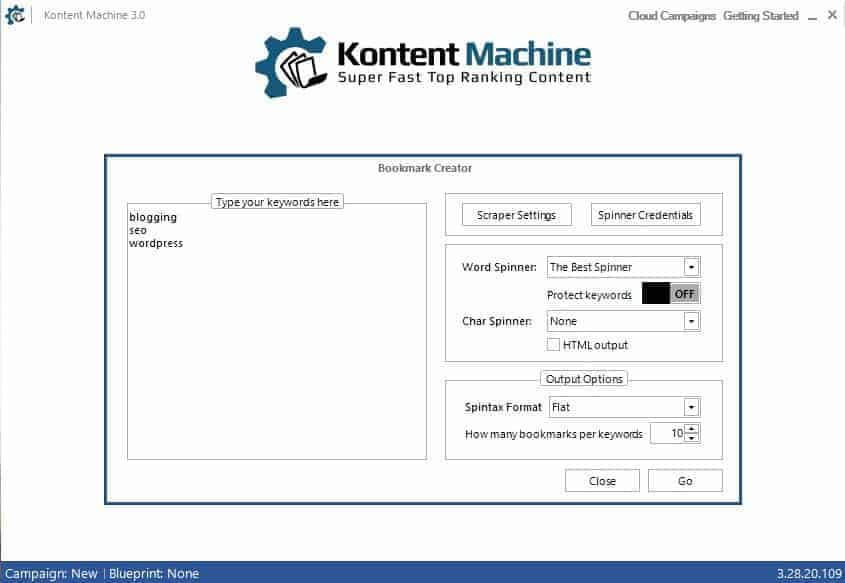Click the keyword 'wordpress'

coord(156,243)
